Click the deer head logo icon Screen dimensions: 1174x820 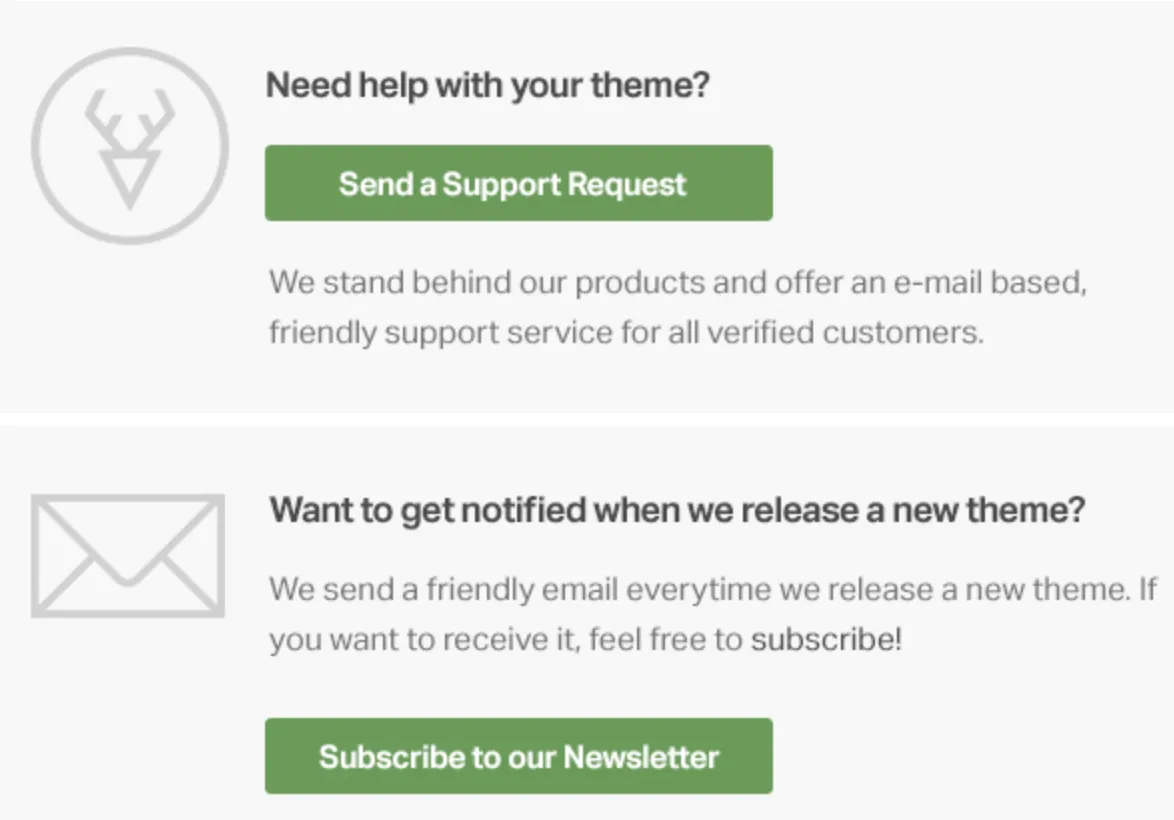pyautogui.click(x=130, y=145)
